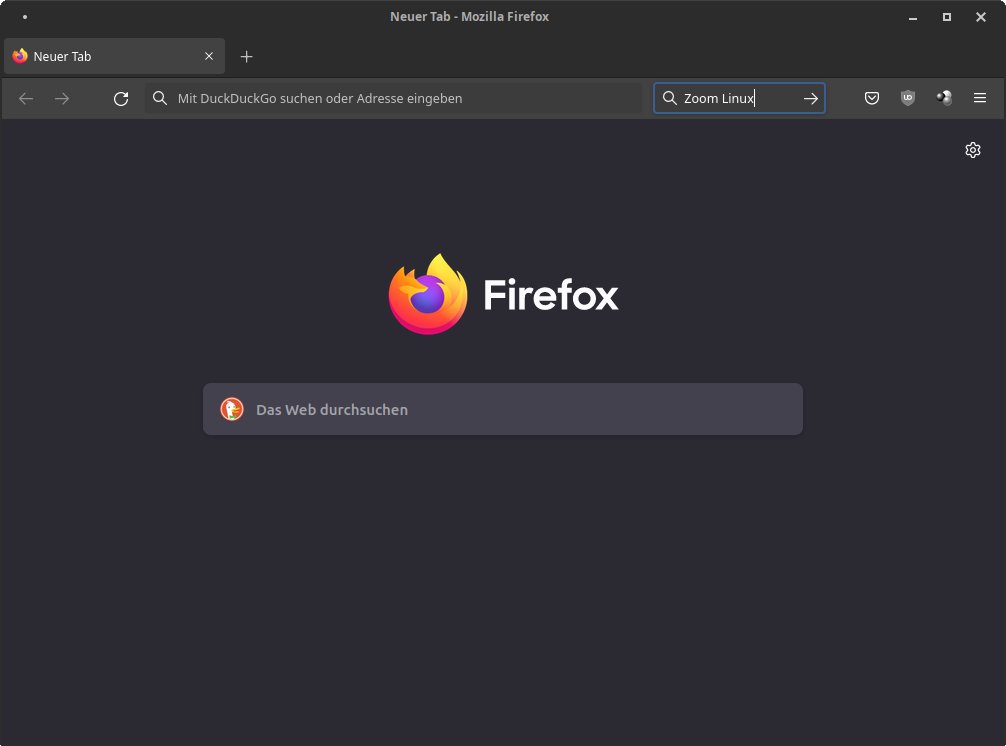Focus the DuckDuckGo address bar

click(393, 98)
